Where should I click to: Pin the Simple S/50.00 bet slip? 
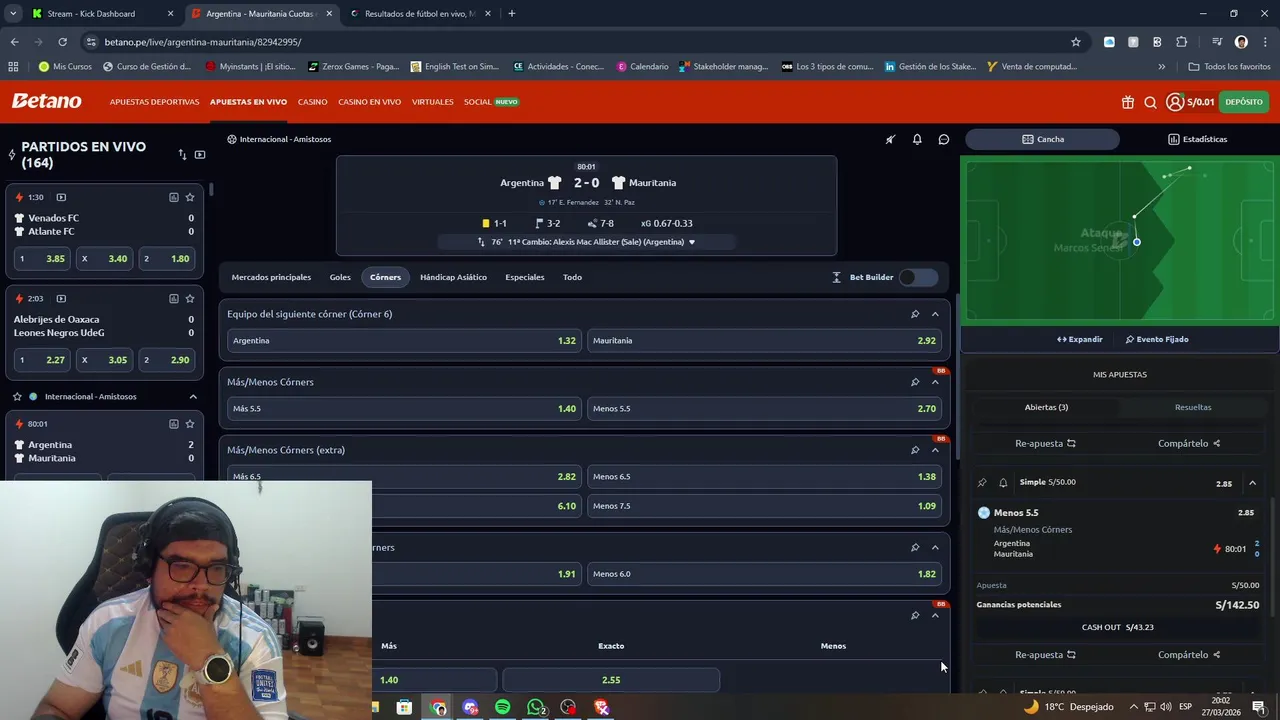coord(982,483)
